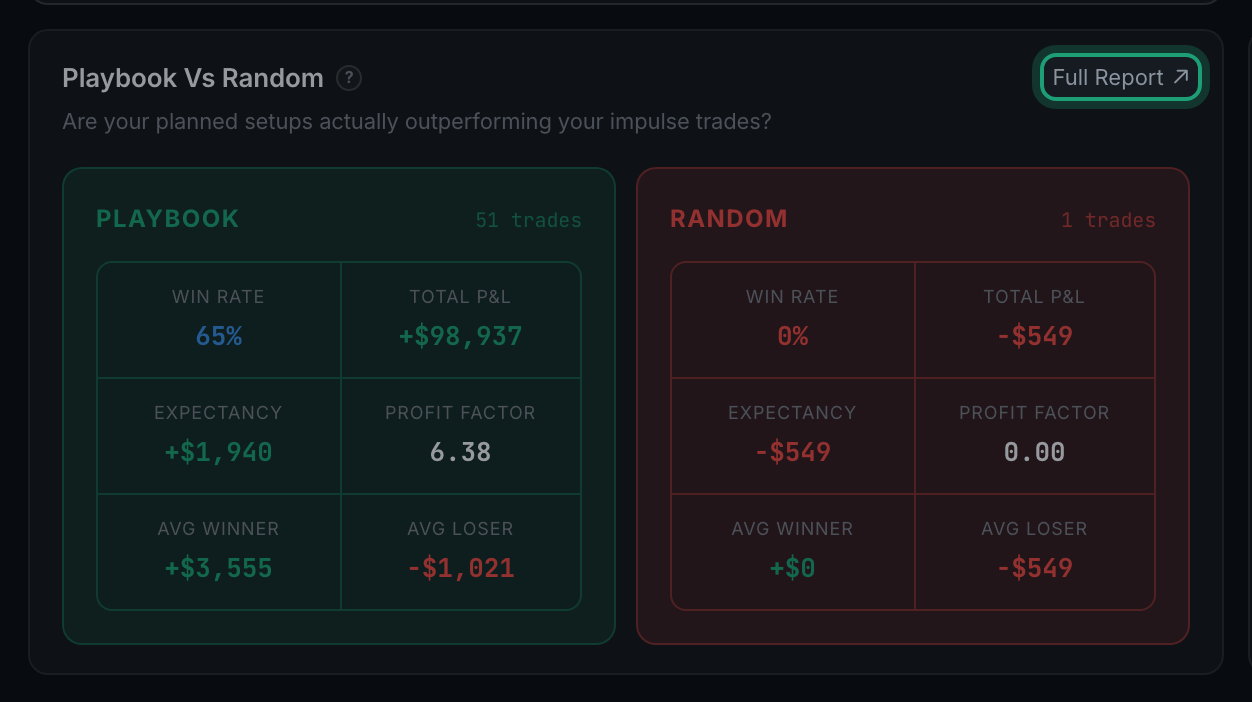Viewport: 1252px width, 702px height.
Task: Click the Playbook Vs Random section title
Action: (x=193, y=78)
